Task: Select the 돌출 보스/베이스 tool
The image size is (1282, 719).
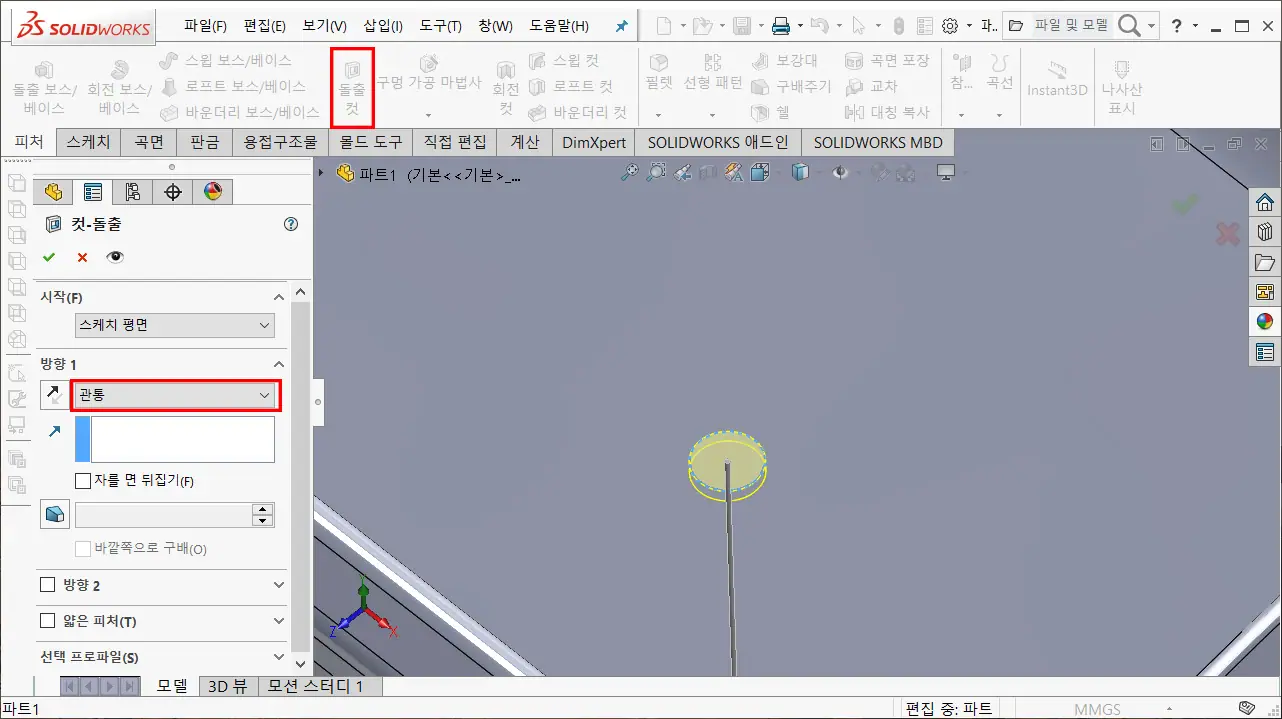Action: click(x=44, y=88)
